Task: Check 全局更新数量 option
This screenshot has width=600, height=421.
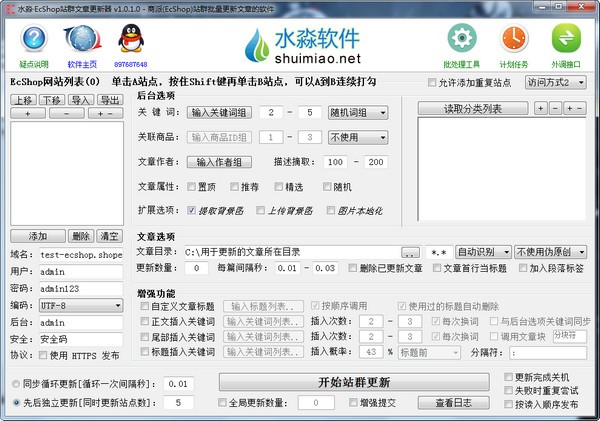Action: [222, 403]
